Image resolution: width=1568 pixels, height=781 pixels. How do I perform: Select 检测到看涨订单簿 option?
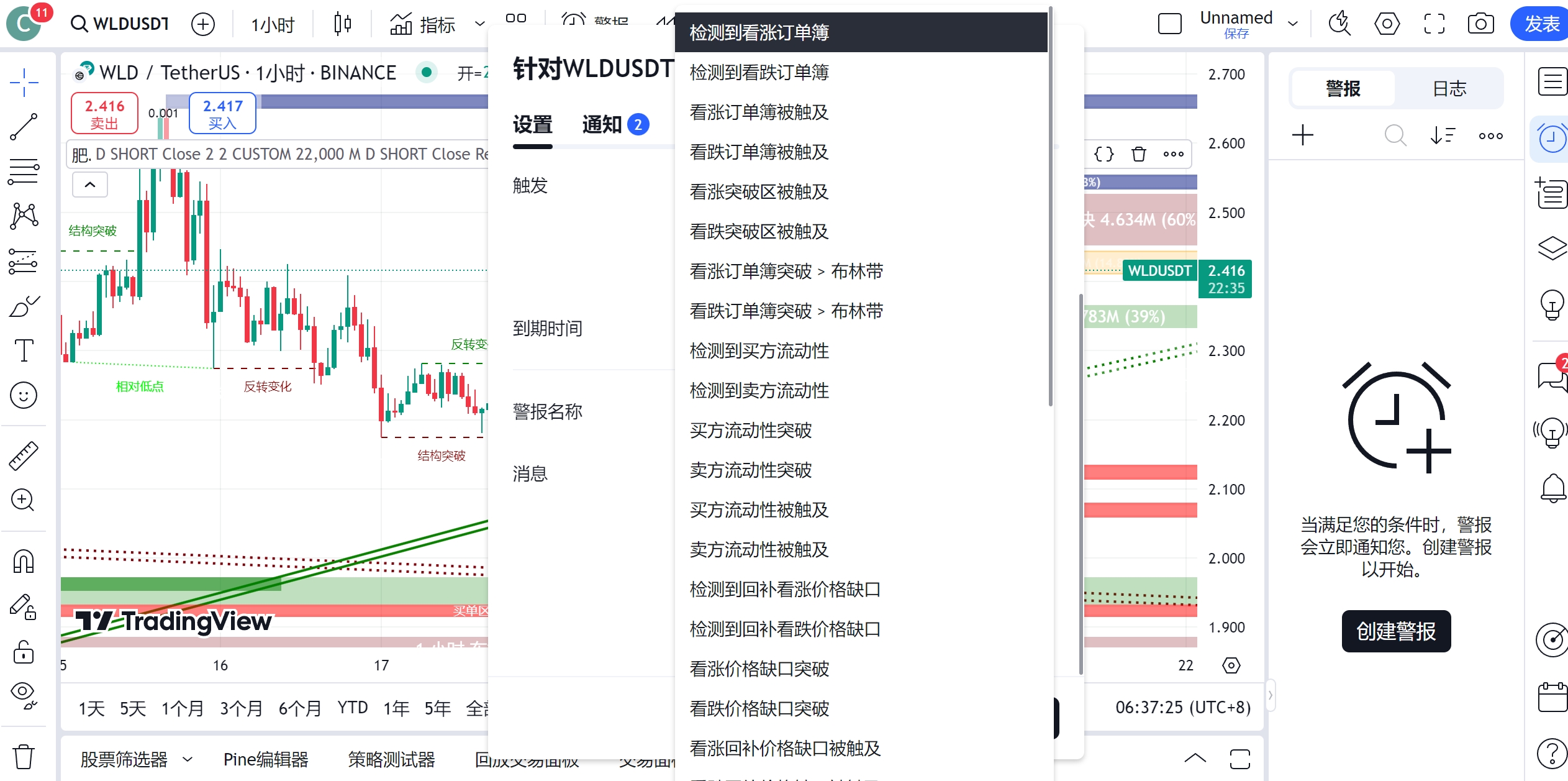coord(861,32)
